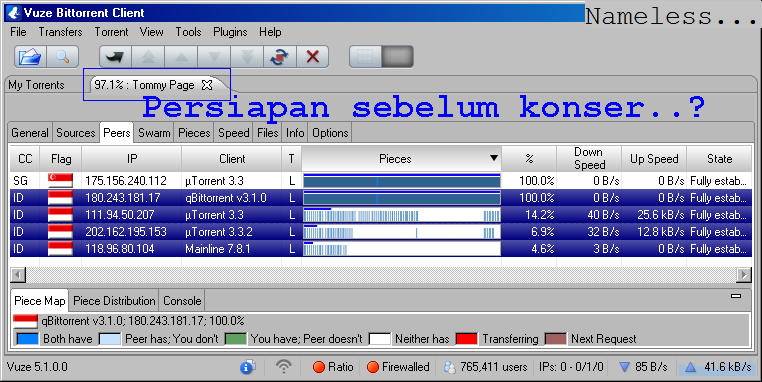Screen dimensions: 762x382
Task: Move torrent to bottom of queue
Action: tap(247, 57)
